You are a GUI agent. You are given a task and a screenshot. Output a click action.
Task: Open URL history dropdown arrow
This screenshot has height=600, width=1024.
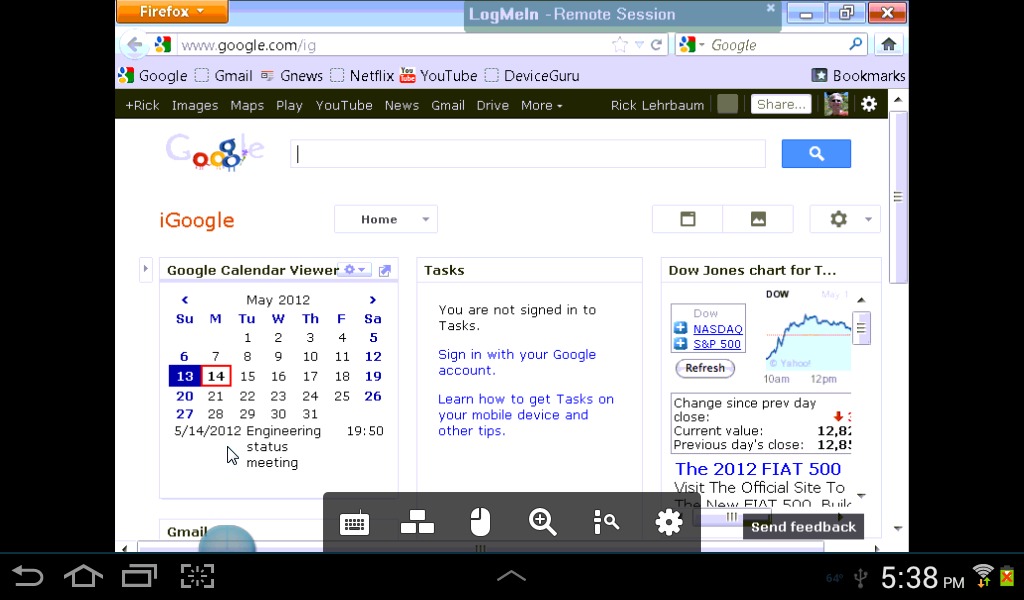tap(639, 45)
